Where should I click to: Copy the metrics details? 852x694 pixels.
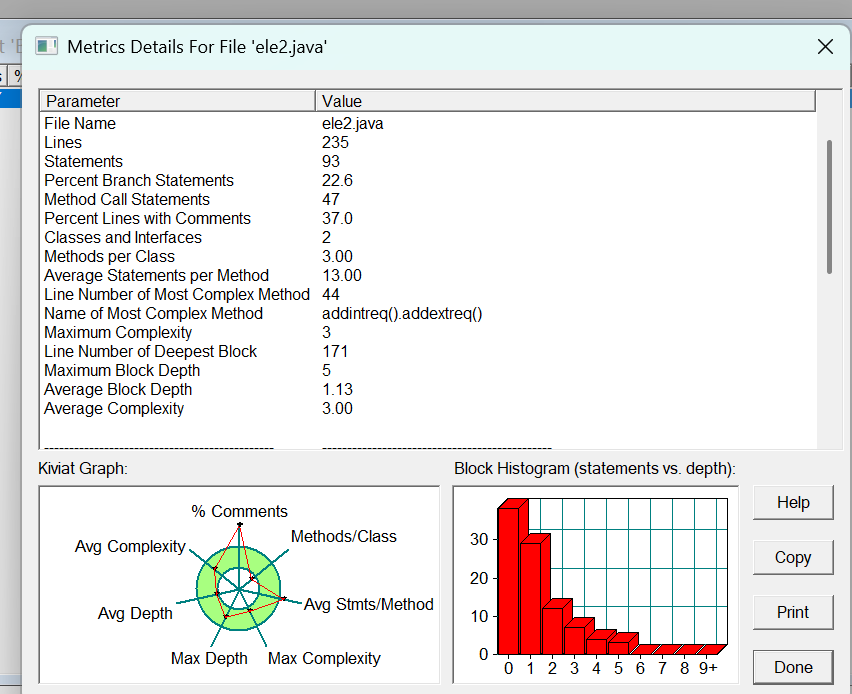(x=793, y=558)
